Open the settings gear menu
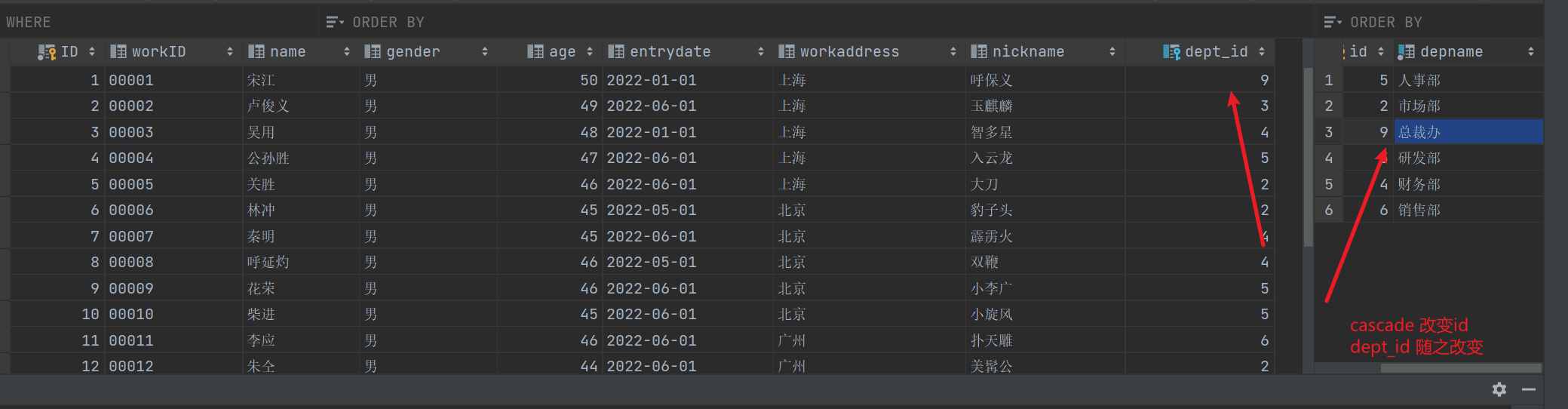 pyautogui.click(x=1499, y=389)
